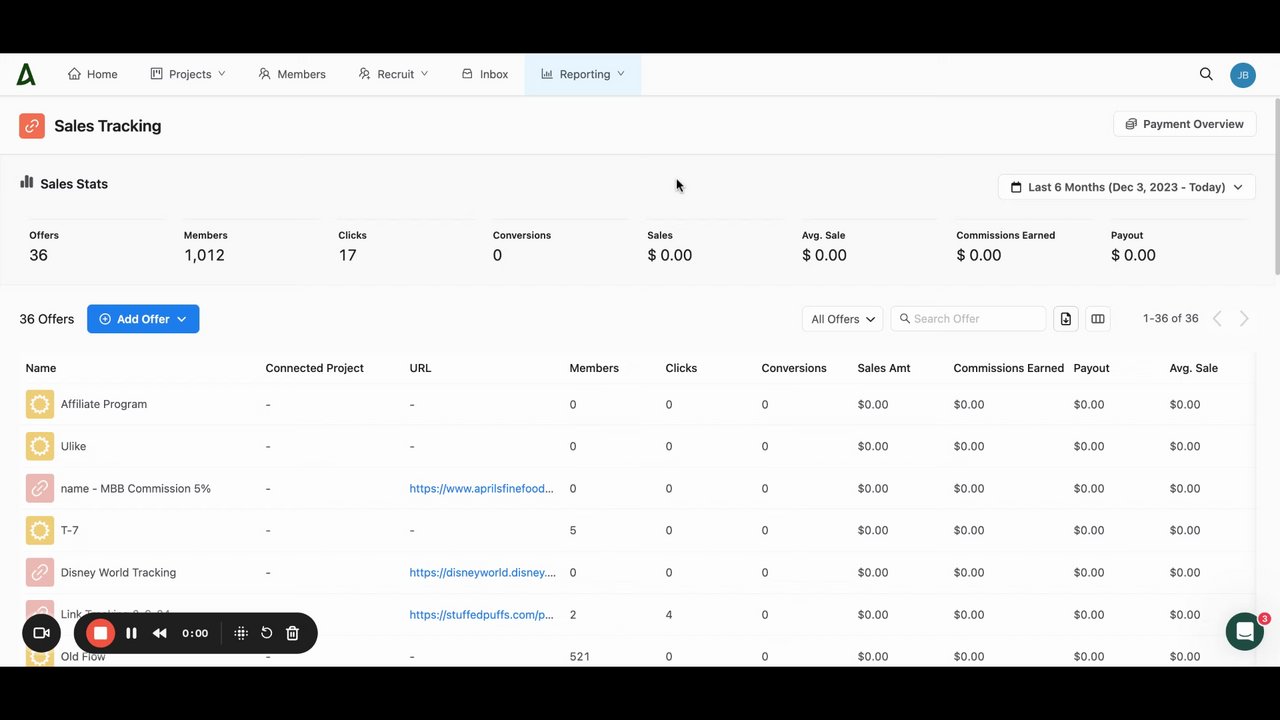Click the Disney World Tracking link icon
This screenshot has width=1280, height=720.
coord(40,572)
